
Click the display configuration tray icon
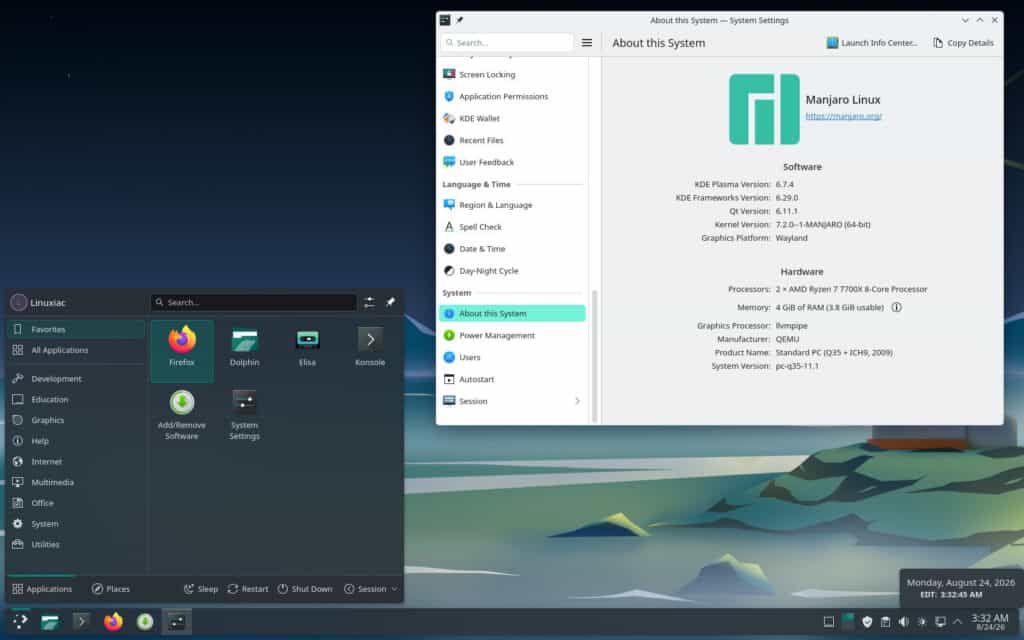[x=940, y=622]
